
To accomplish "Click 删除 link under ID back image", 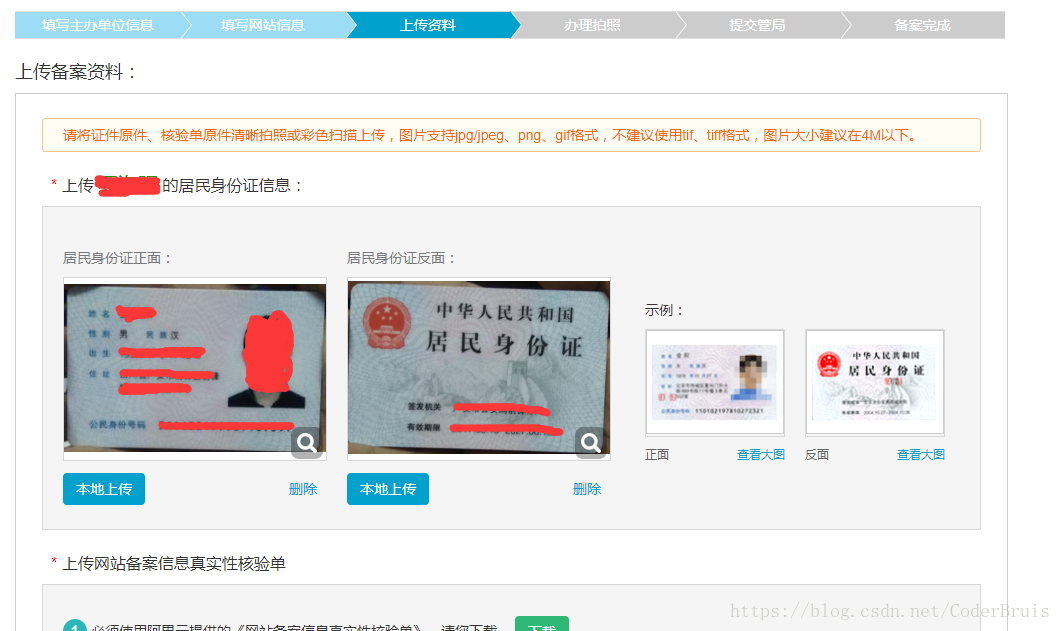I will coord(587,489).
